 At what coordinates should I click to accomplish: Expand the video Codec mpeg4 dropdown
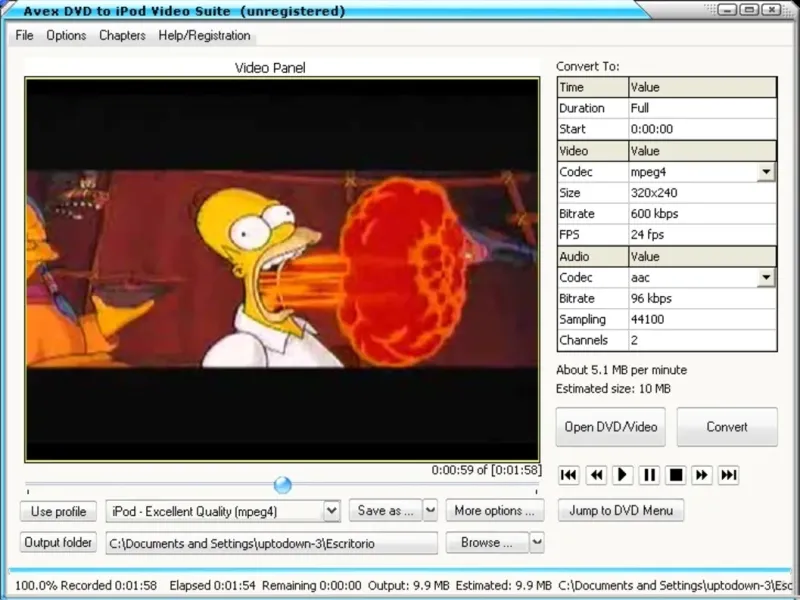[x=766, y=172]
